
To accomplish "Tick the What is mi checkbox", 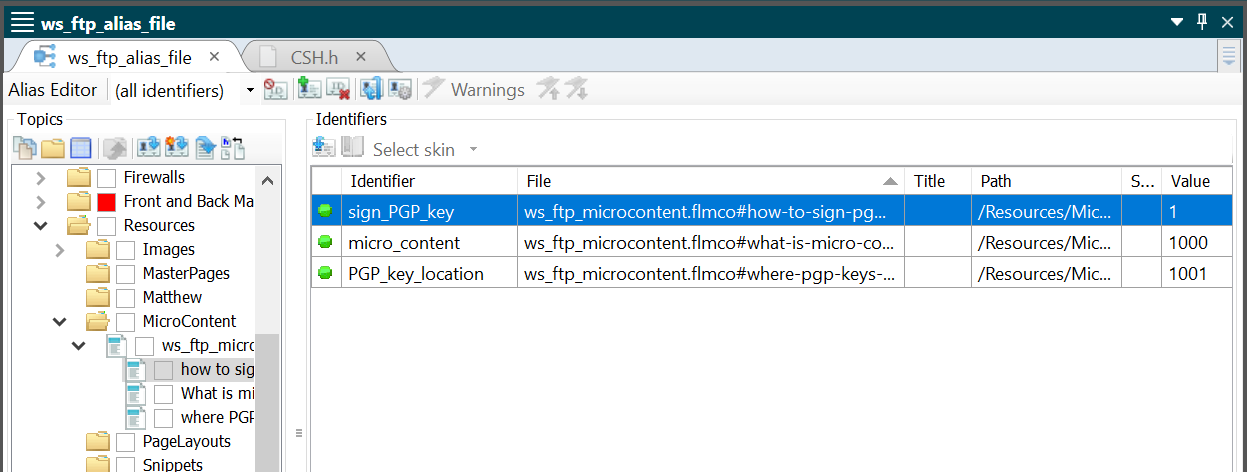I will [163, 394].
